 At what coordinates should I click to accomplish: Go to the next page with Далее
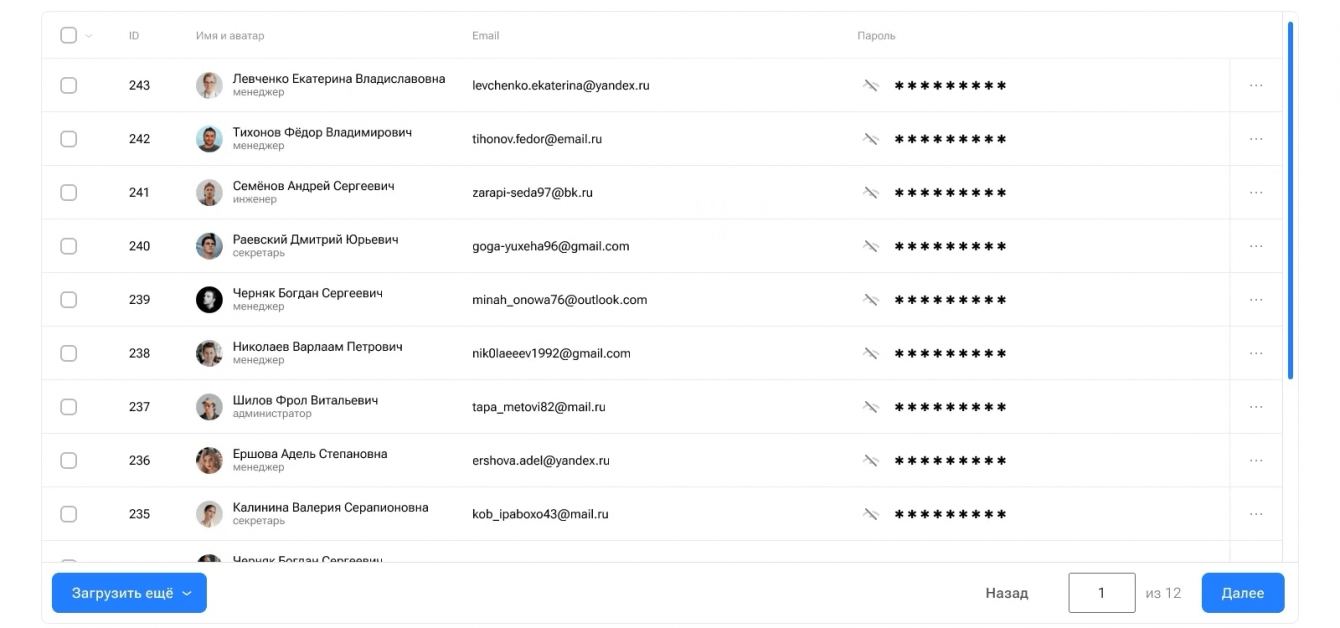pyautogui.click(x=1242, y=593)
